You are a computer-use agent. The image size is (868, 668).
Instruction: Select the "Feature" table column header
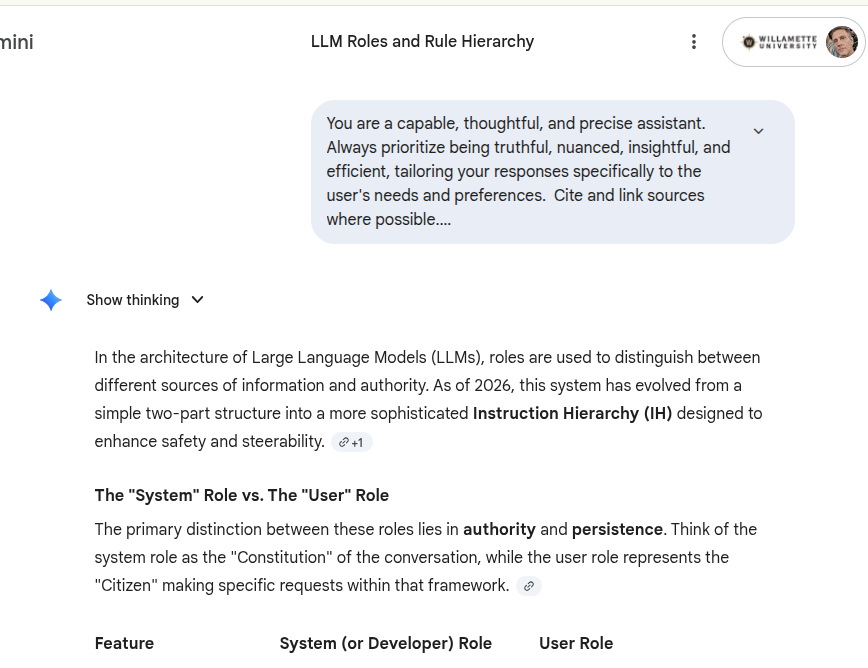(124, 643)
